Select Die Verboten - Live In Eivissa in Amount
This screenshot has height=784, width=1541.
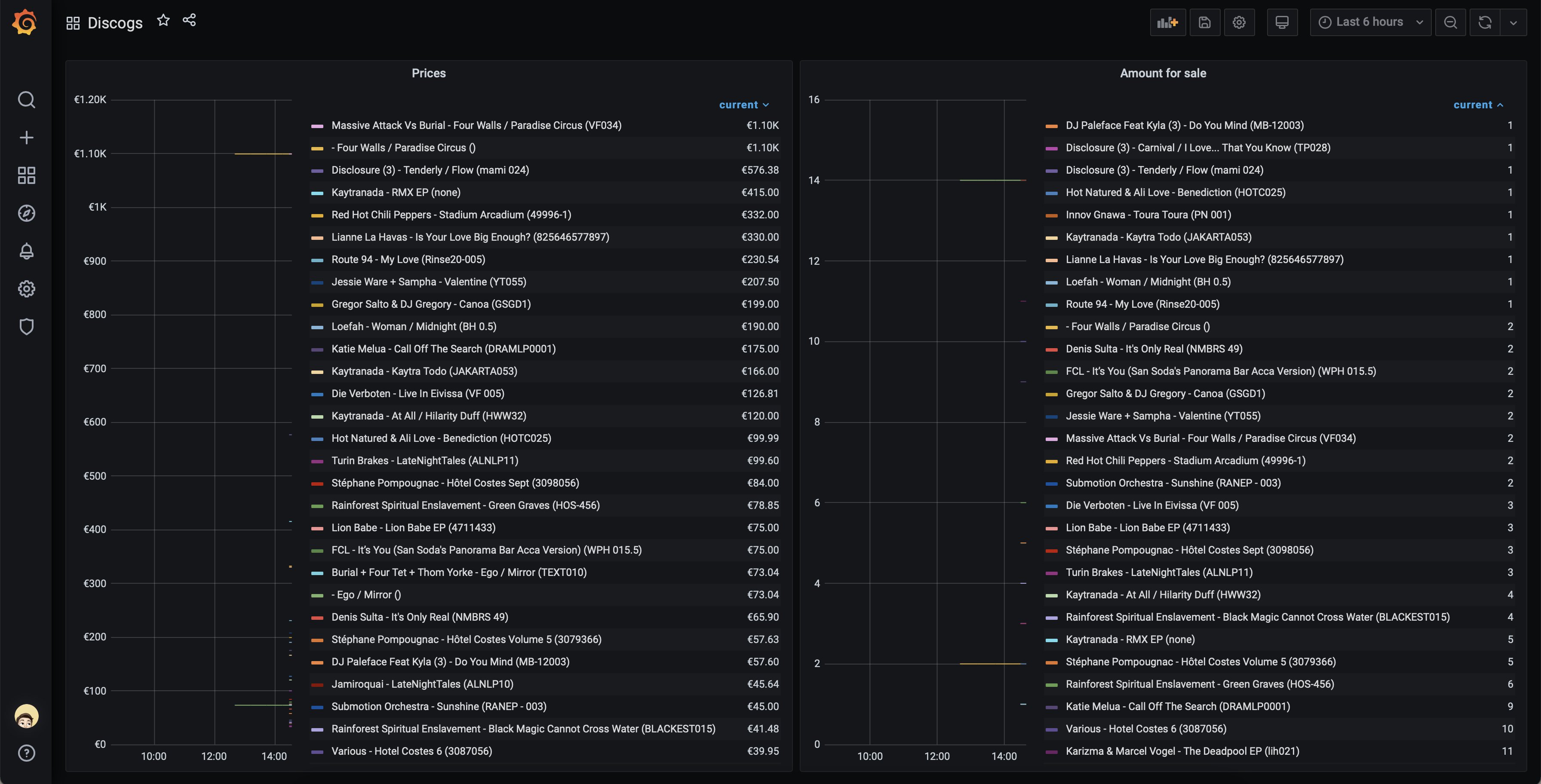tap(1152, 505)
